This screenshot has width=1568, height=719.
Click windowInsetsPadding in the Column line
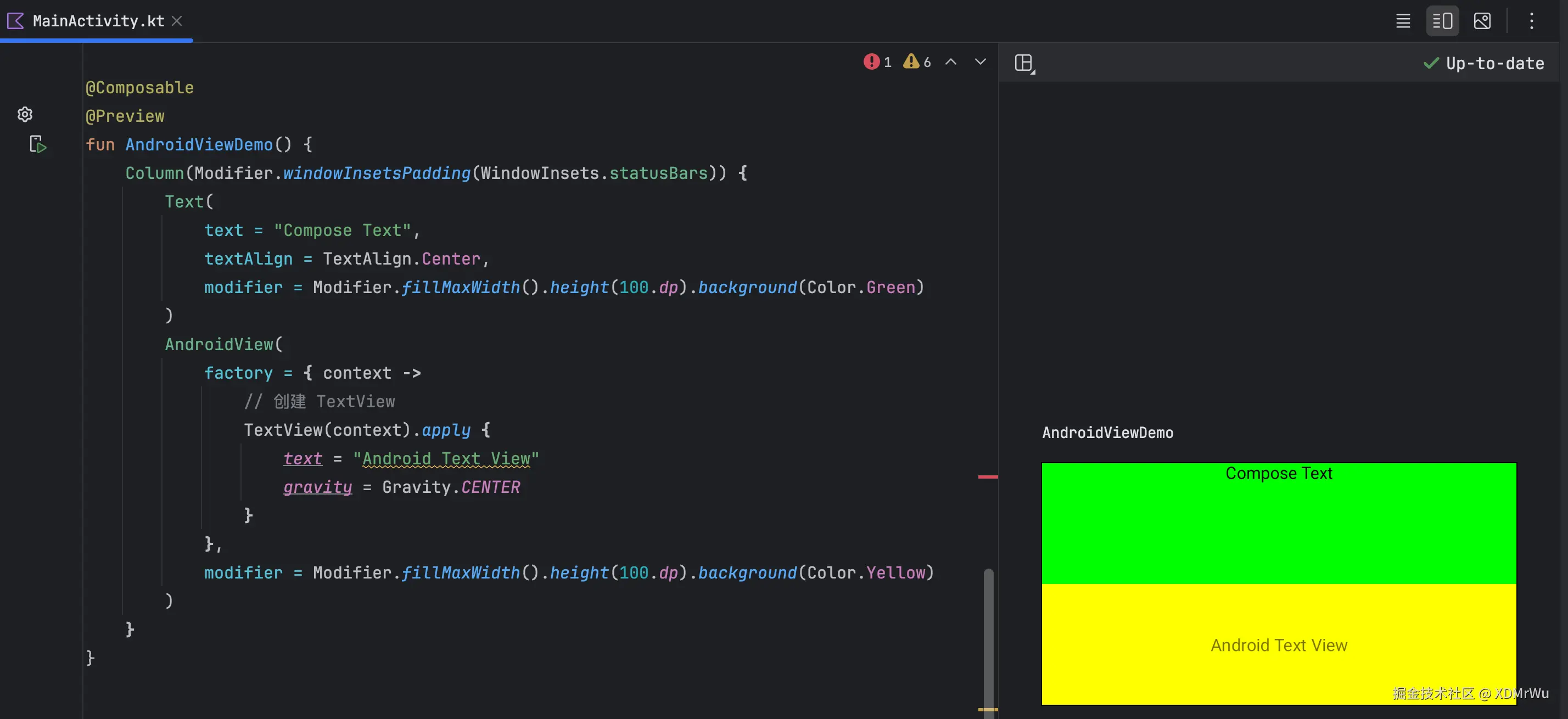coord(376,173)
